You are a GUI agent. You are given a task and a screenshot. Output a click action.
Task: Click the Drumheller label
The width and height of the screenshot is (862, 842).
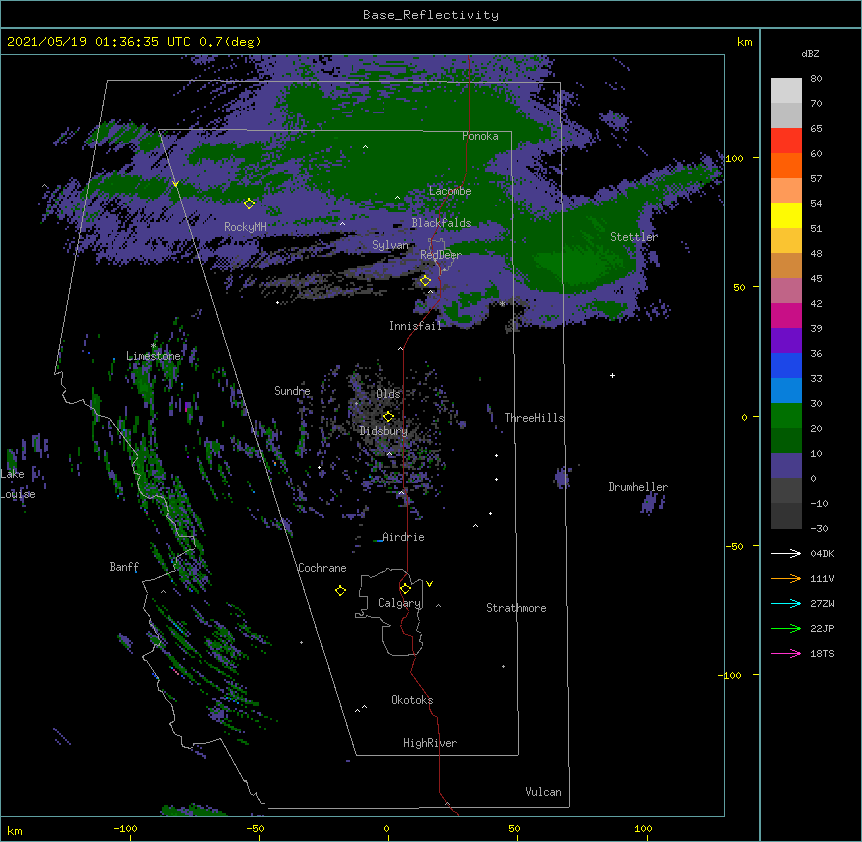click(x=638, y=487)
